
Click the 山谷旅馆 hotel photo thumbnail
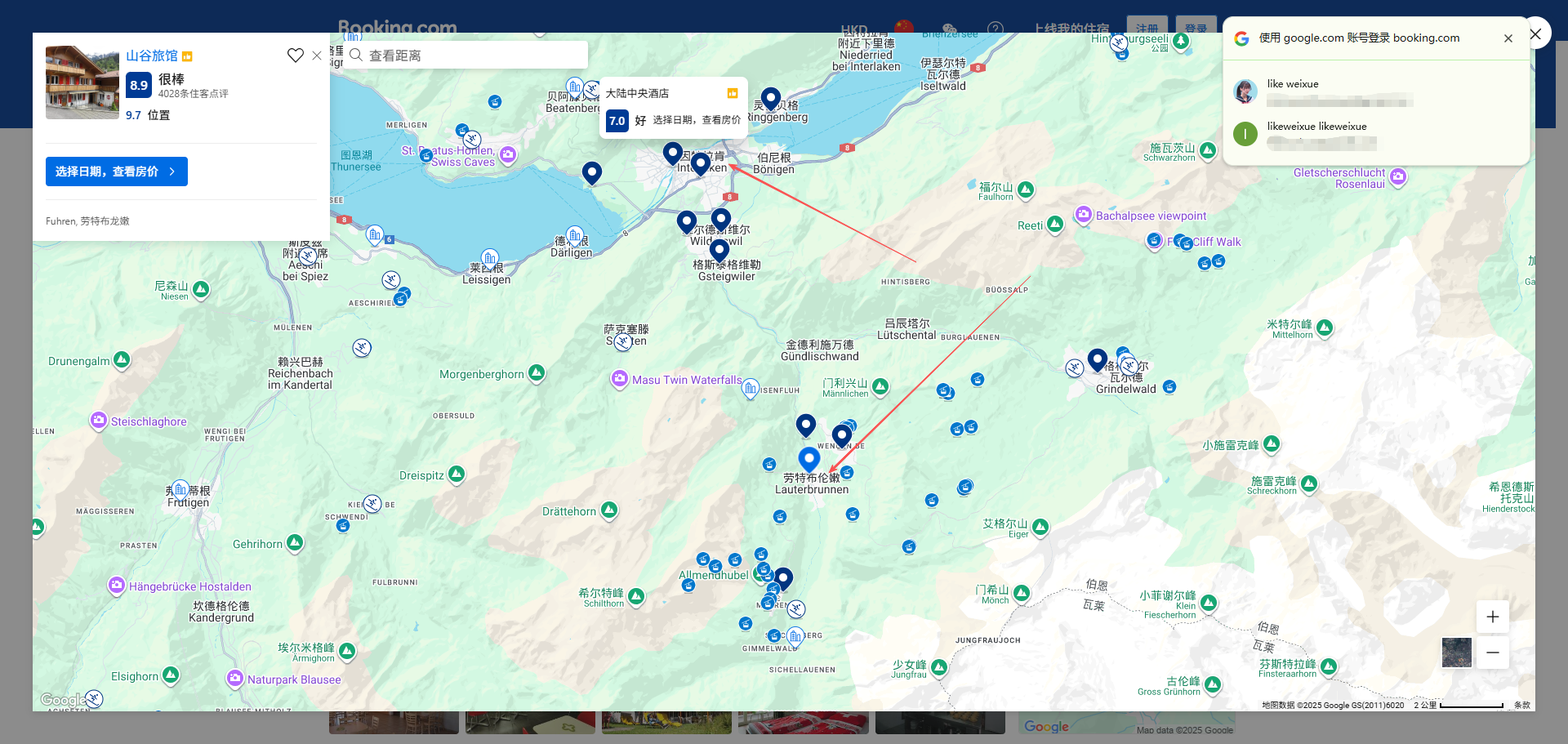pos(82,82)
